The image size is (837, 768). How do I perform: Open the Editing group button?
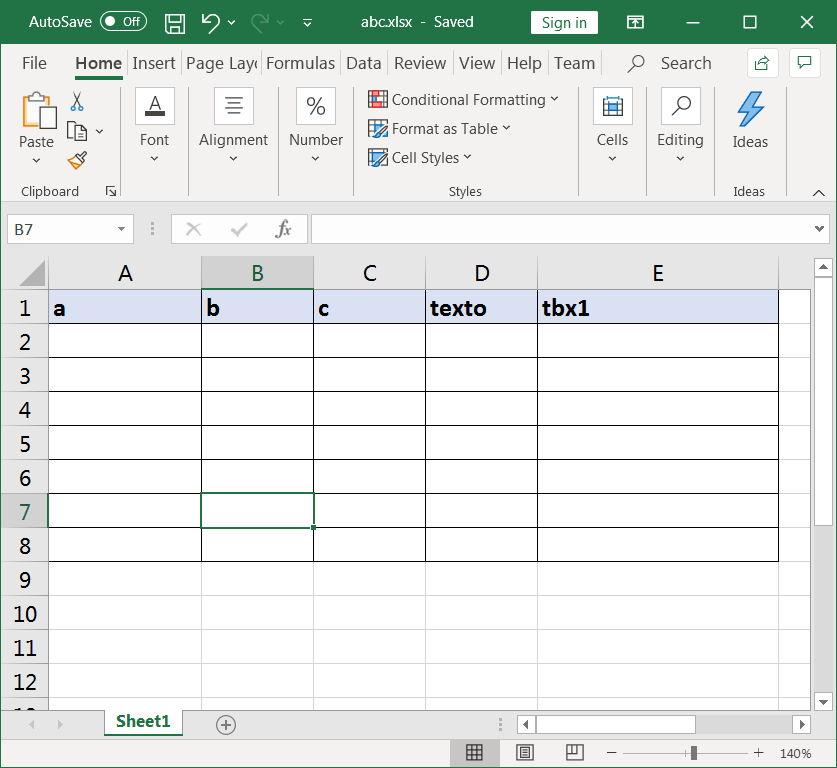click(680, 126)
